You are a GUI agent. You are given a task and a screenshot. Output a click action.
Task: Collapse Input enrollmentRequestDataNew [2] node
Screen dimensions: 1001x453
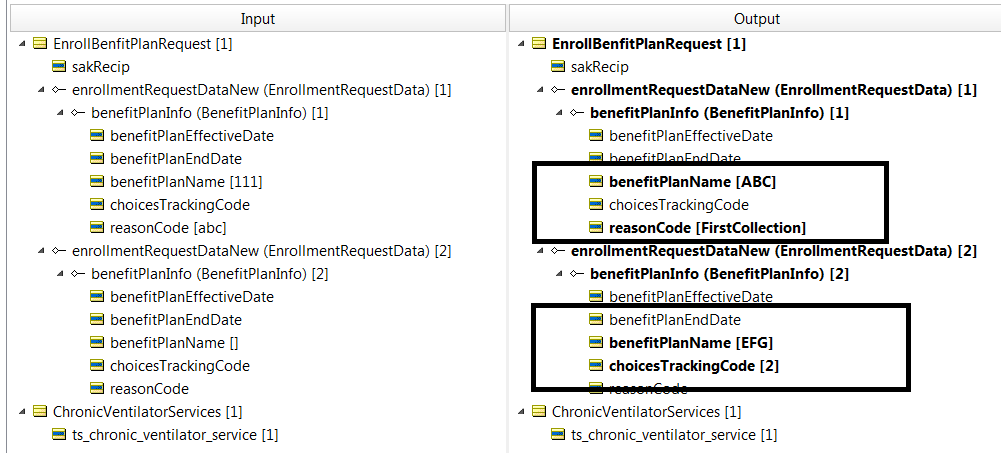click(42, 251)
